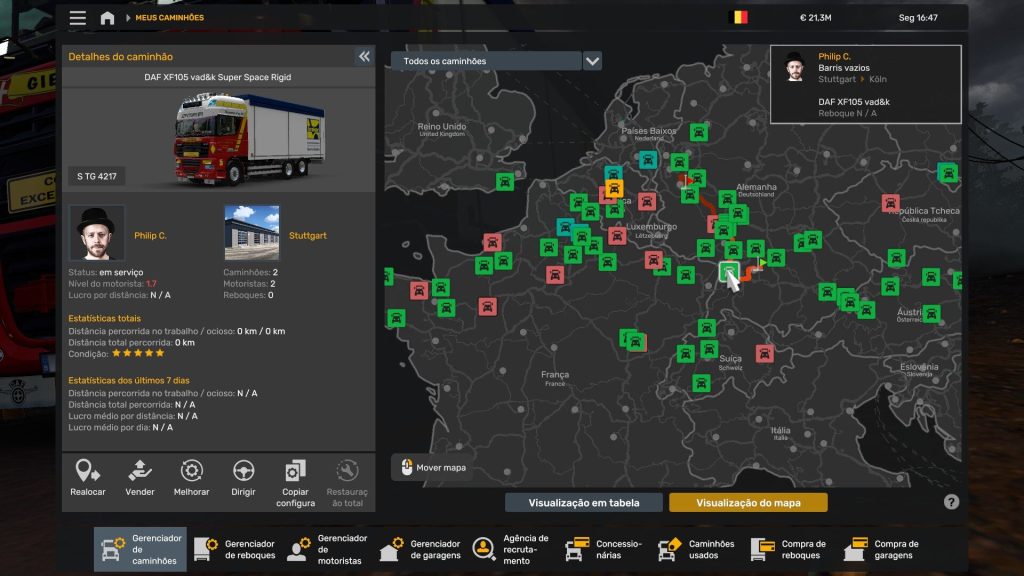1024x576 pixels.
Task: Open Gerenciador de motoristas
Action: click(328, 549)
